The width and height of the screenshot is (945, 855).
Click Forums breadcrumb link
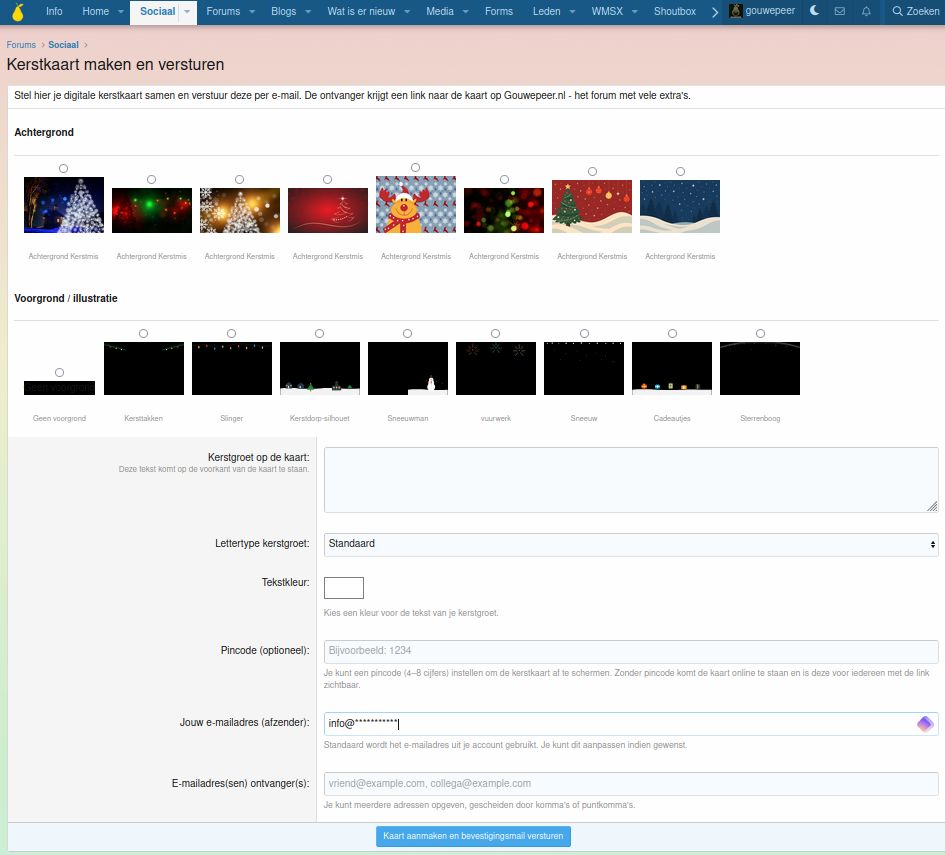point(21,45)
